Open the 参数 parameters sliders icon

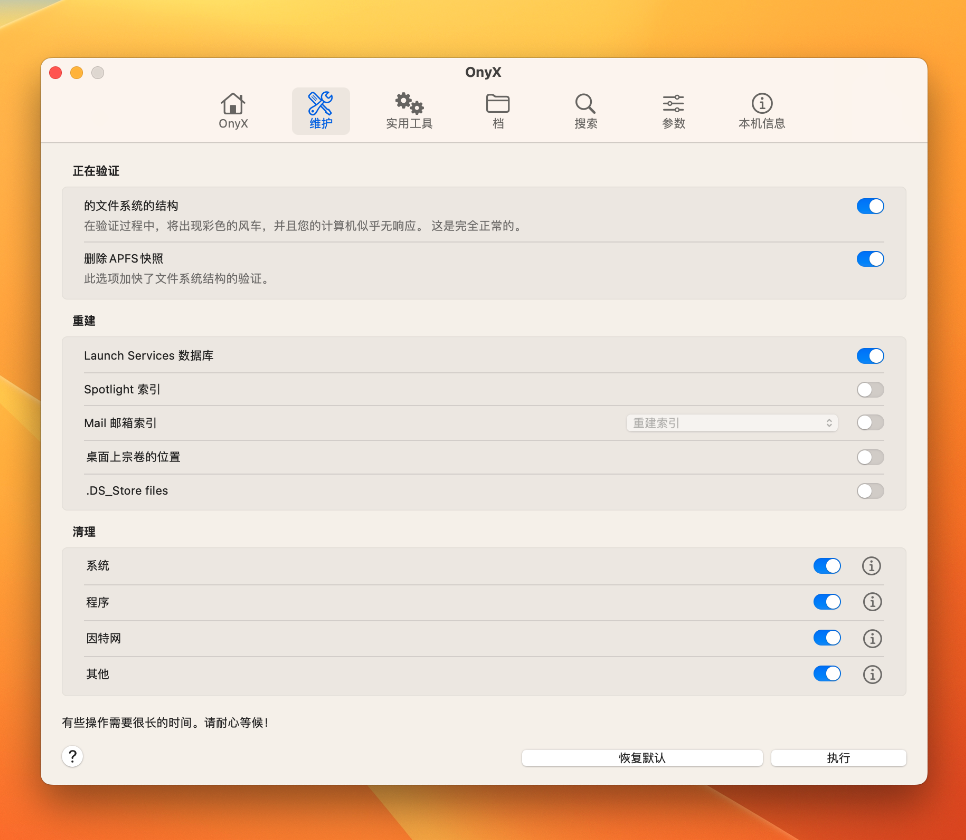tap(673, 110)
